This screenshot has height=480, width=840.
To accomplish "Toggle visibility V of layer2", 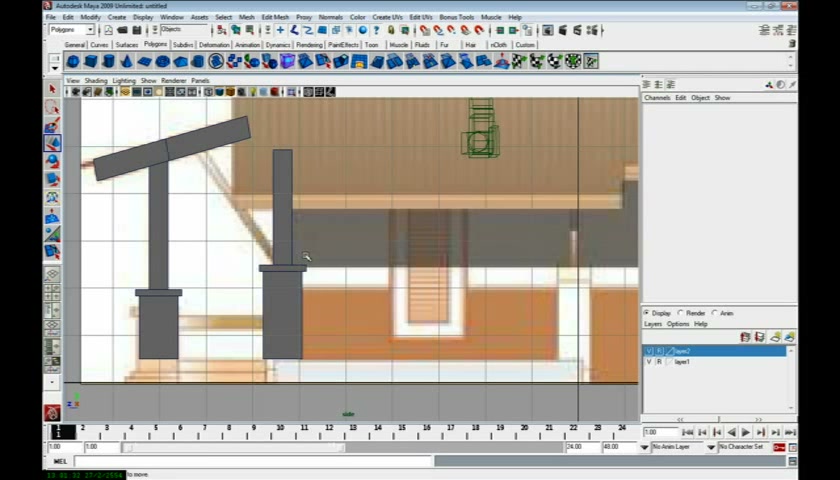I will point(649,351).
